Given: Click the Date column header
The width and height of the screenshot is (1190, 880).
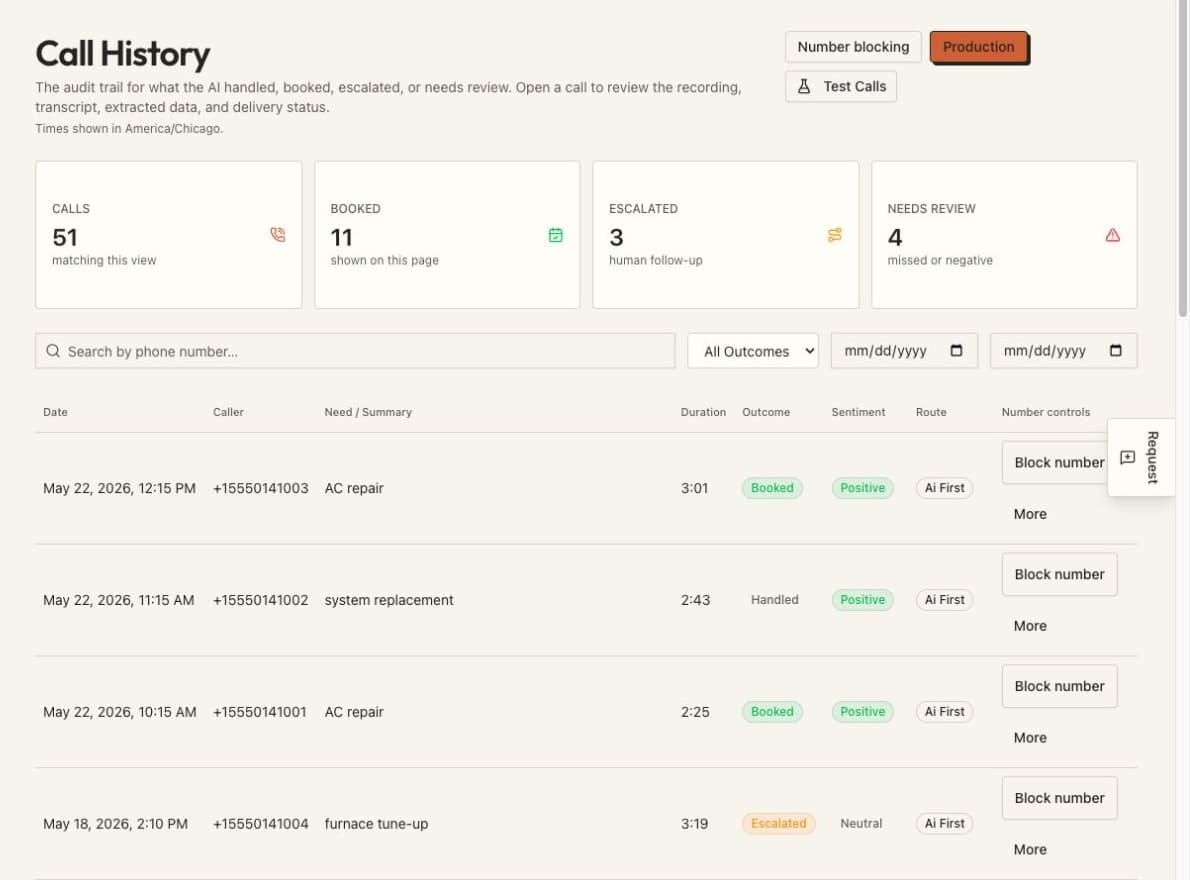Looking at the screenshot, I should click(x=55, y=412).
